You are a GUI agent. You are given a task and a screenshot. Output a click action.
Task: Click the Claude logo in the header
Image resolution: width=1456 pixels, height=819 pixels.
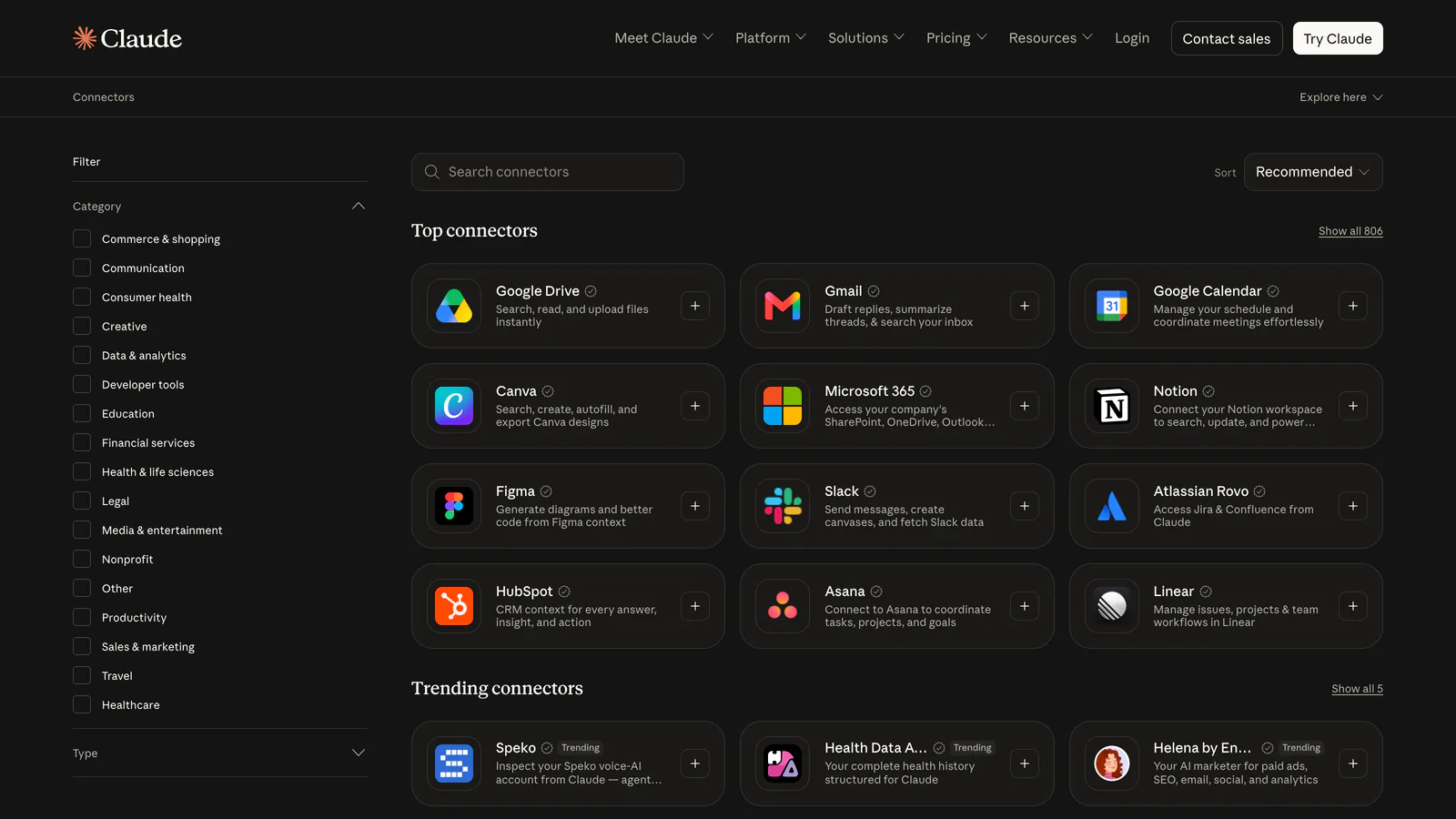pos(127,38)
